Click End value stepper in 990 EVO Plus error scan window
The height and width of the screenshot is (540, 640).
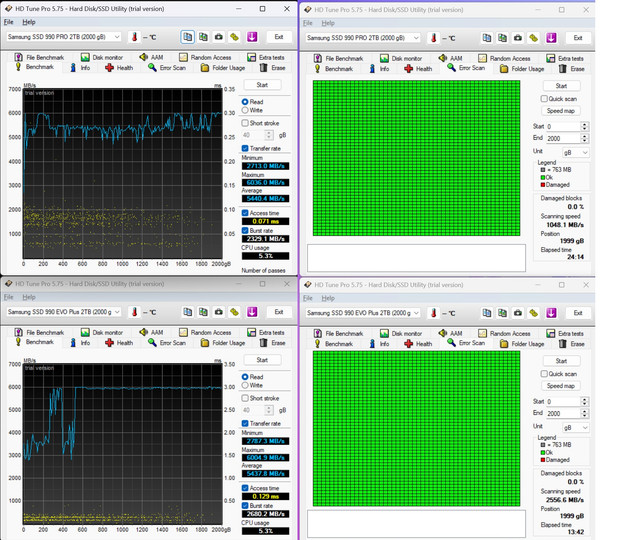tap(584, 413)
